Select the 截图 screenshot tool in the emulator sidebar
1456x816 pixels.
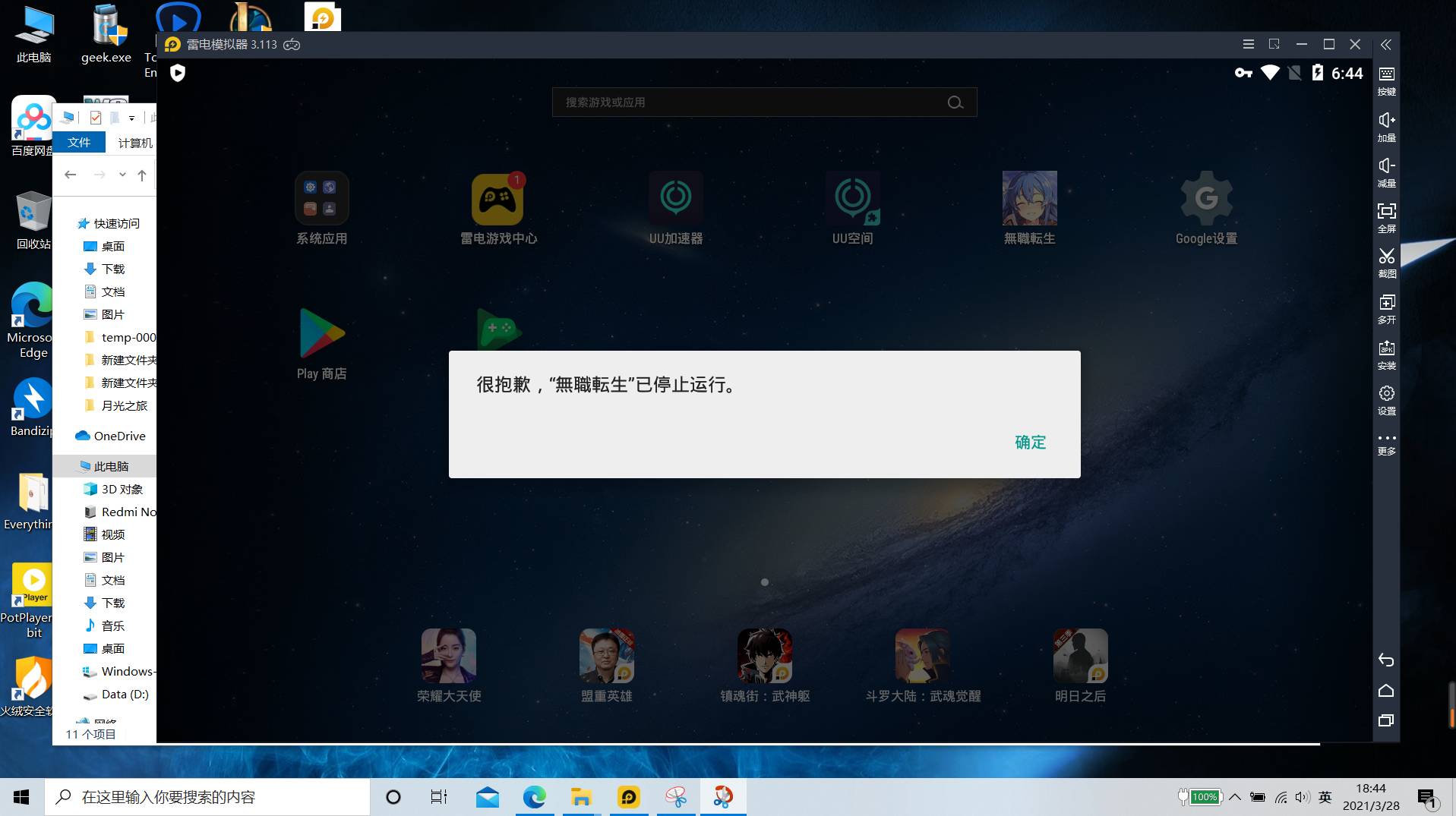pyautogui.click(x=1387, y=263)
